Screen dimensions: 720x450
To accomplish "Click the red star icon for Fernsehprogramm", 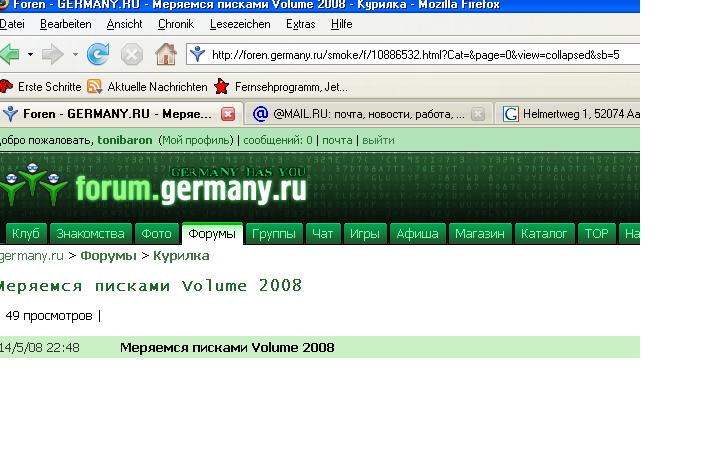I will [x=221, y=86].
